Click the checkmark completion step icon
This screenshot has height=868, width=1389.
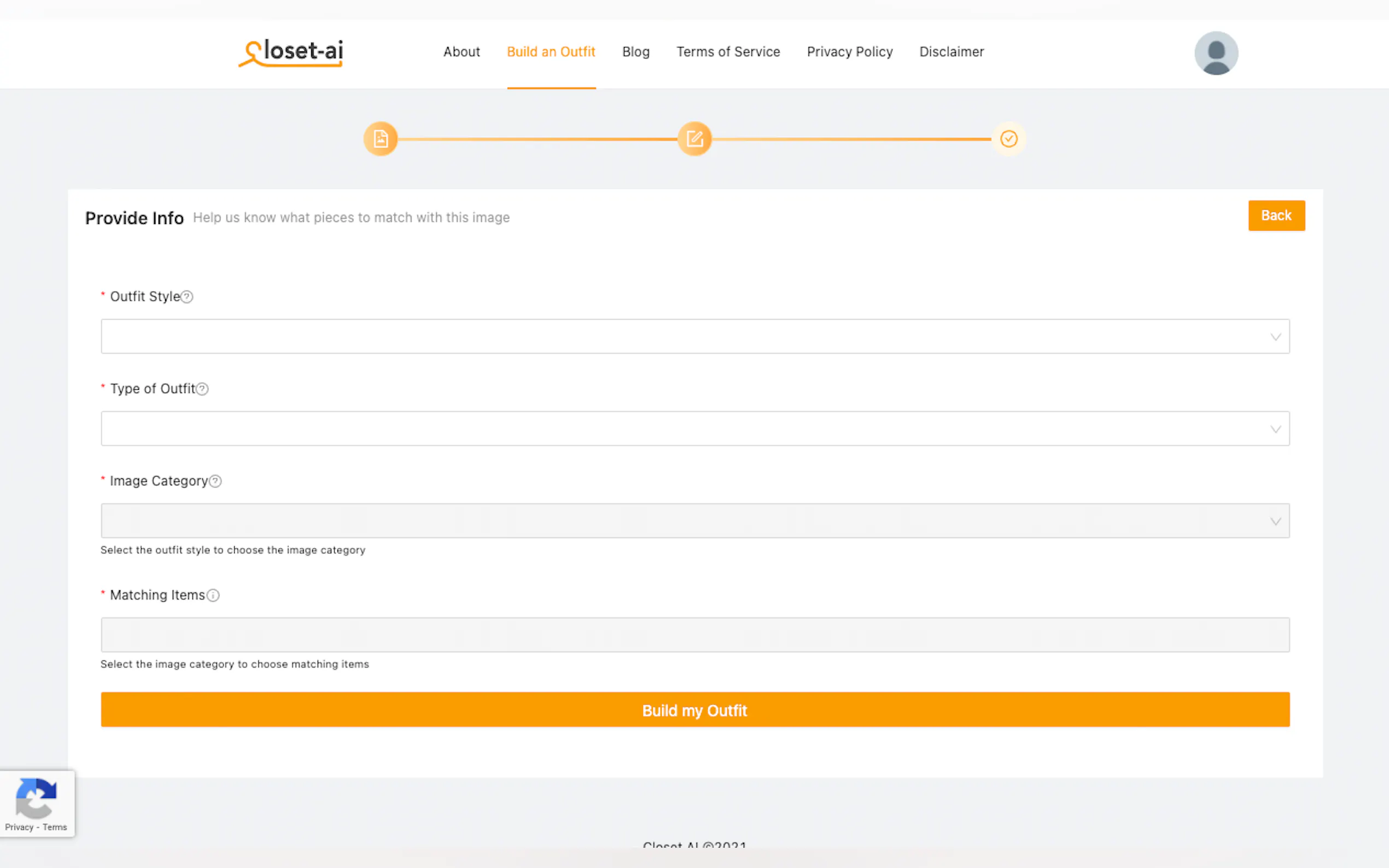point(1008,139)
